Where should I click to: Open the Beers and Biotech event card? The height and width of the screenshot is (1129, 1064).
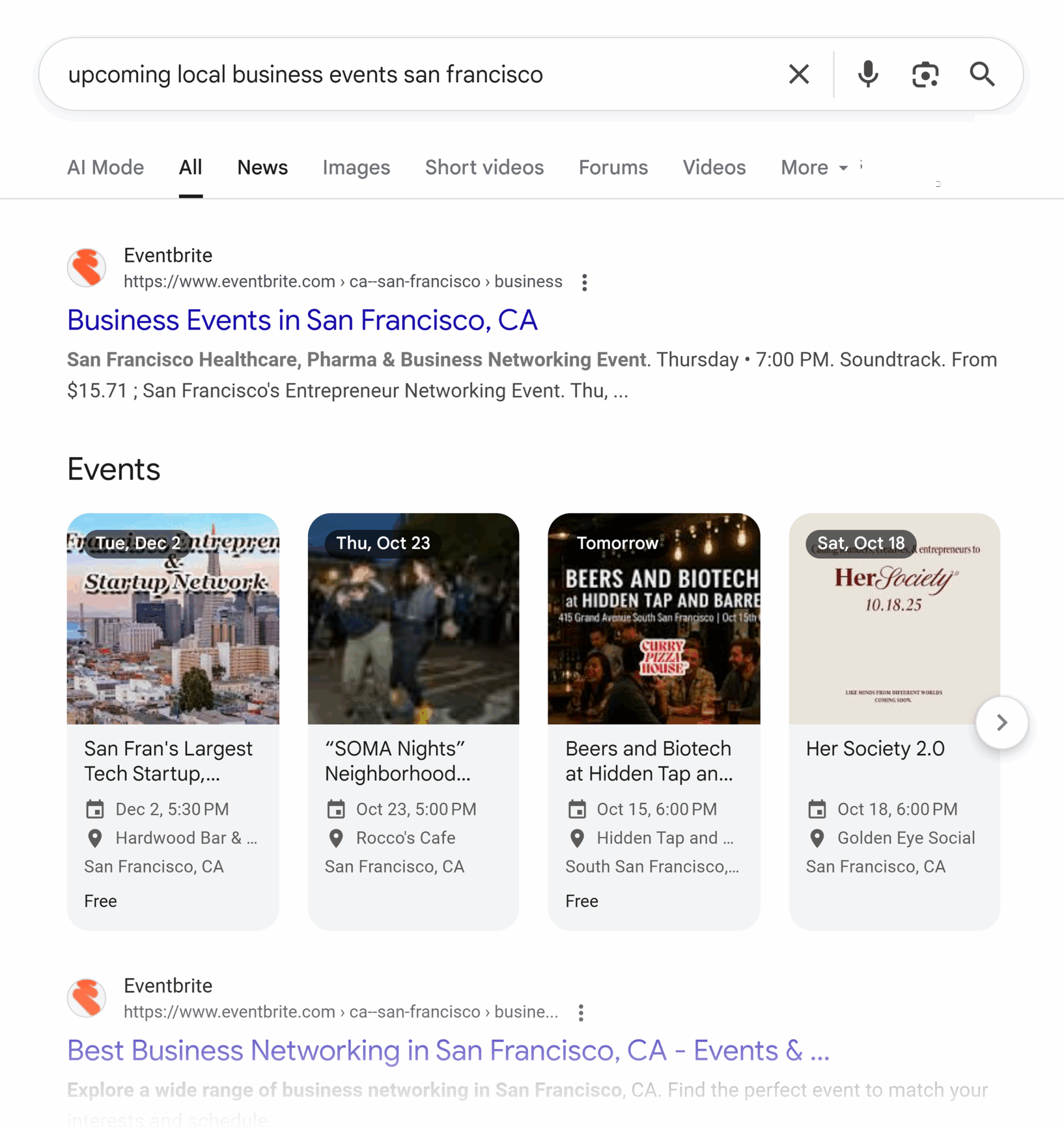(654, 619)
